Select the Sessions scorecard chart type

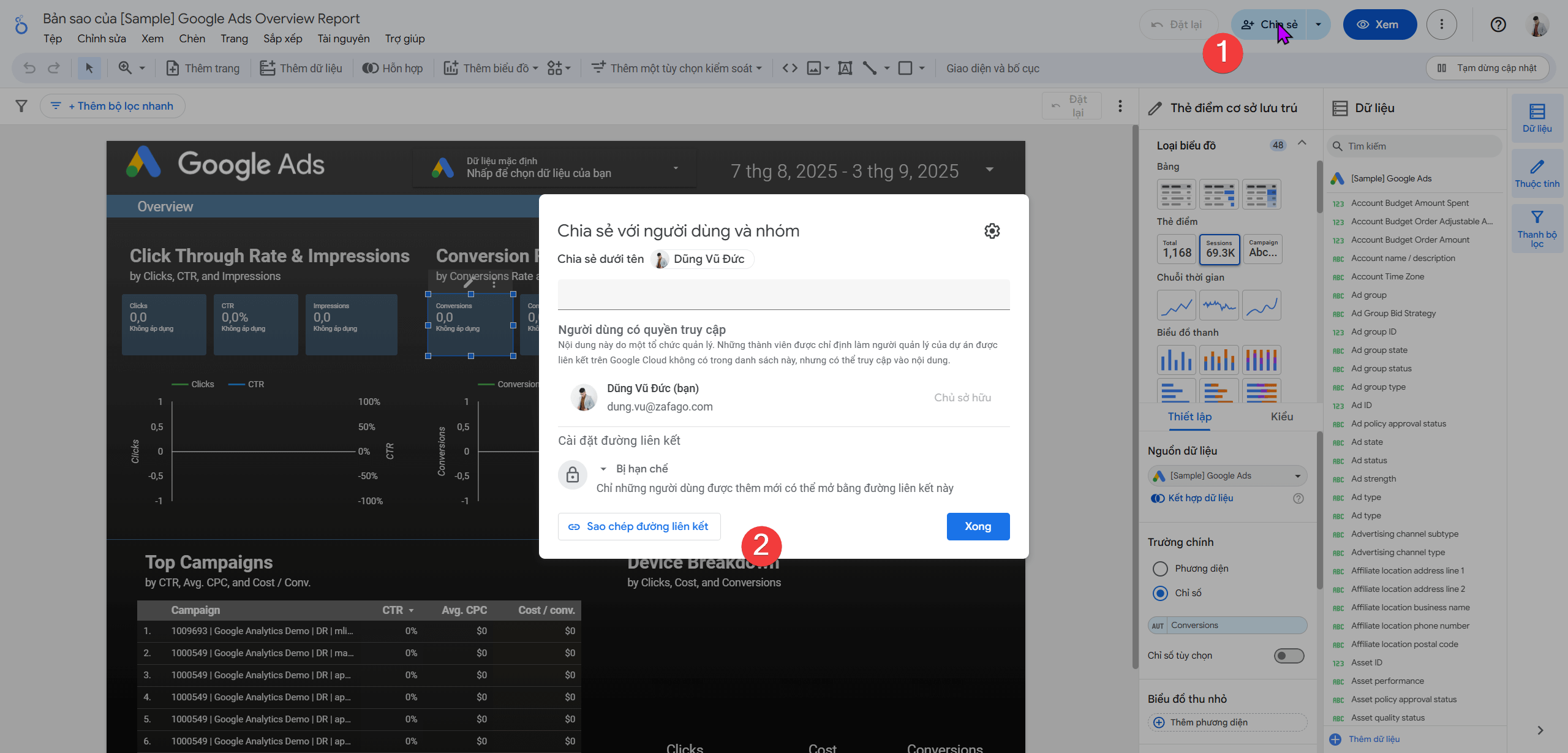coord(1219,249)
